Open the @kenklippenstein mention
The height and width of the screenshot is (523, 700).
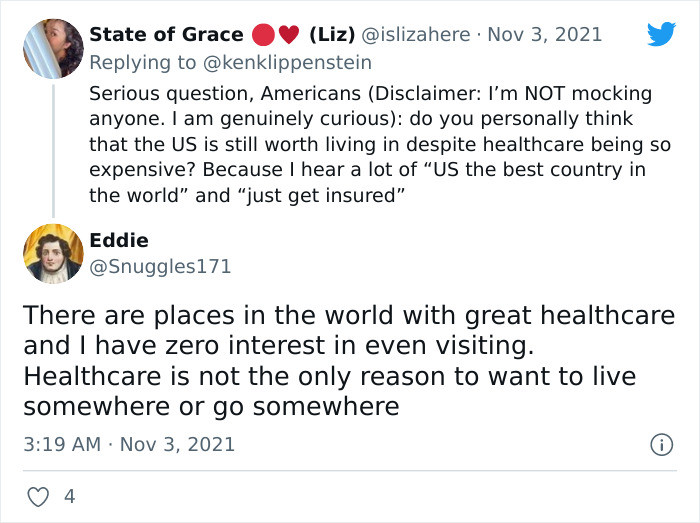(287, 62)
